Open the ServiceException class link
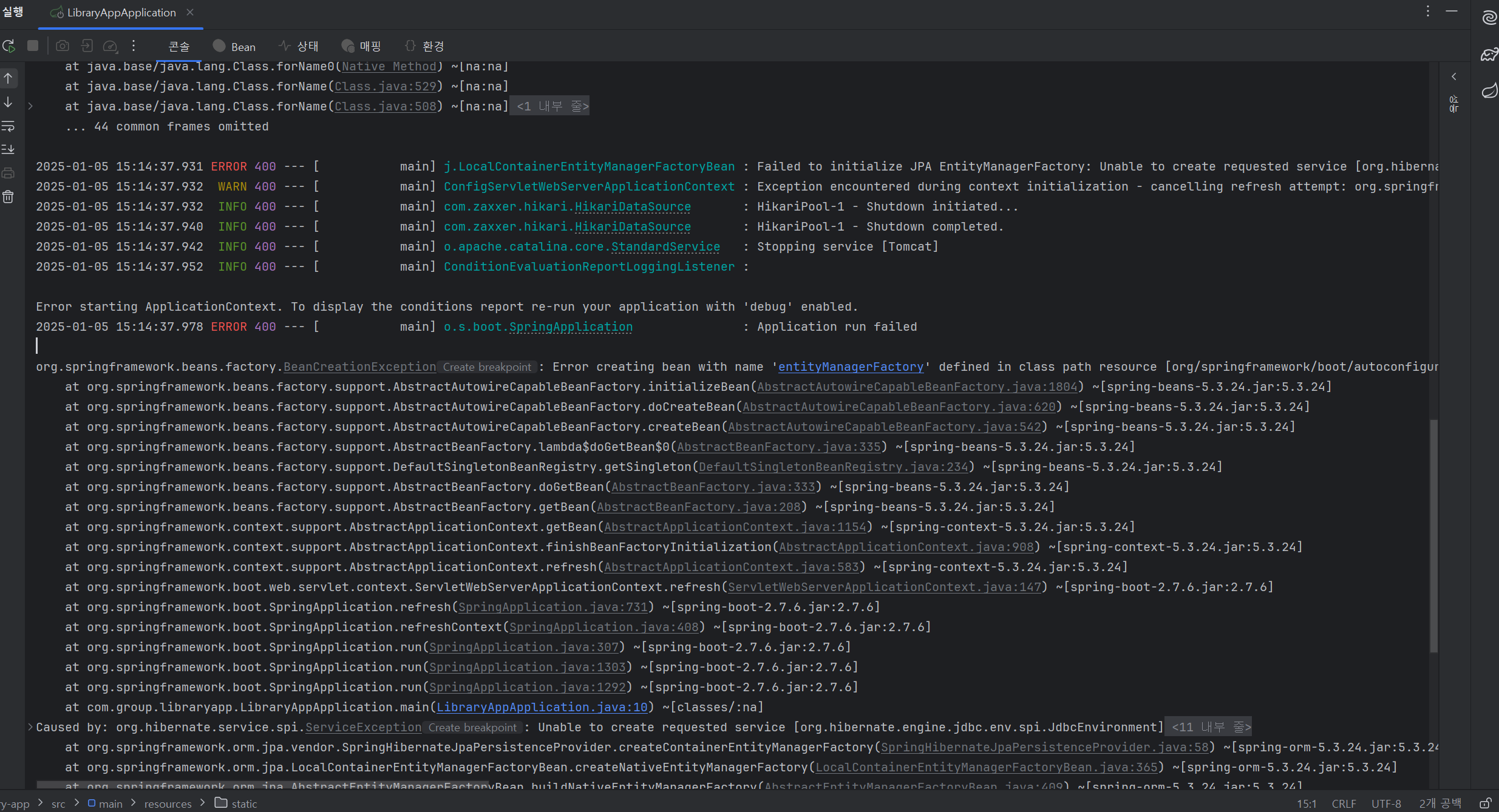Image resolution: width=1499 pixels, height=812 pixels. pyautogui.click(x=363, y=728)
